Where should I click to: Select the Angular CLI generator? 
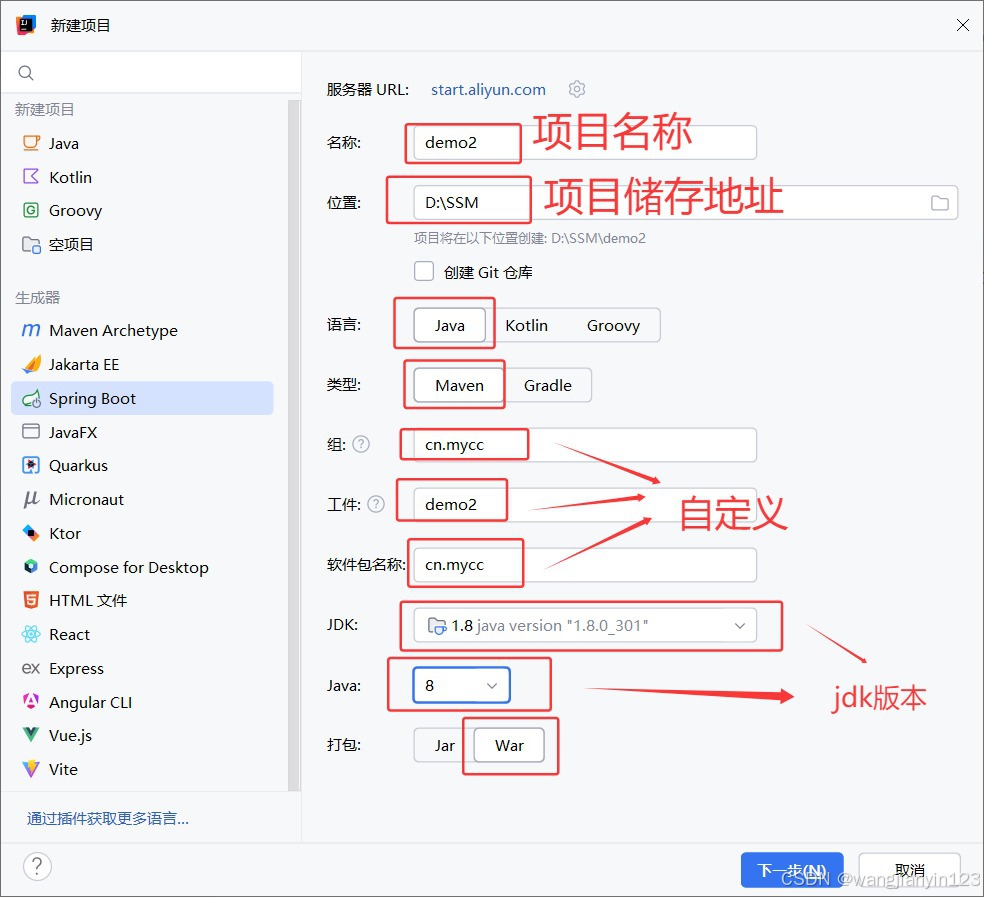142,702
